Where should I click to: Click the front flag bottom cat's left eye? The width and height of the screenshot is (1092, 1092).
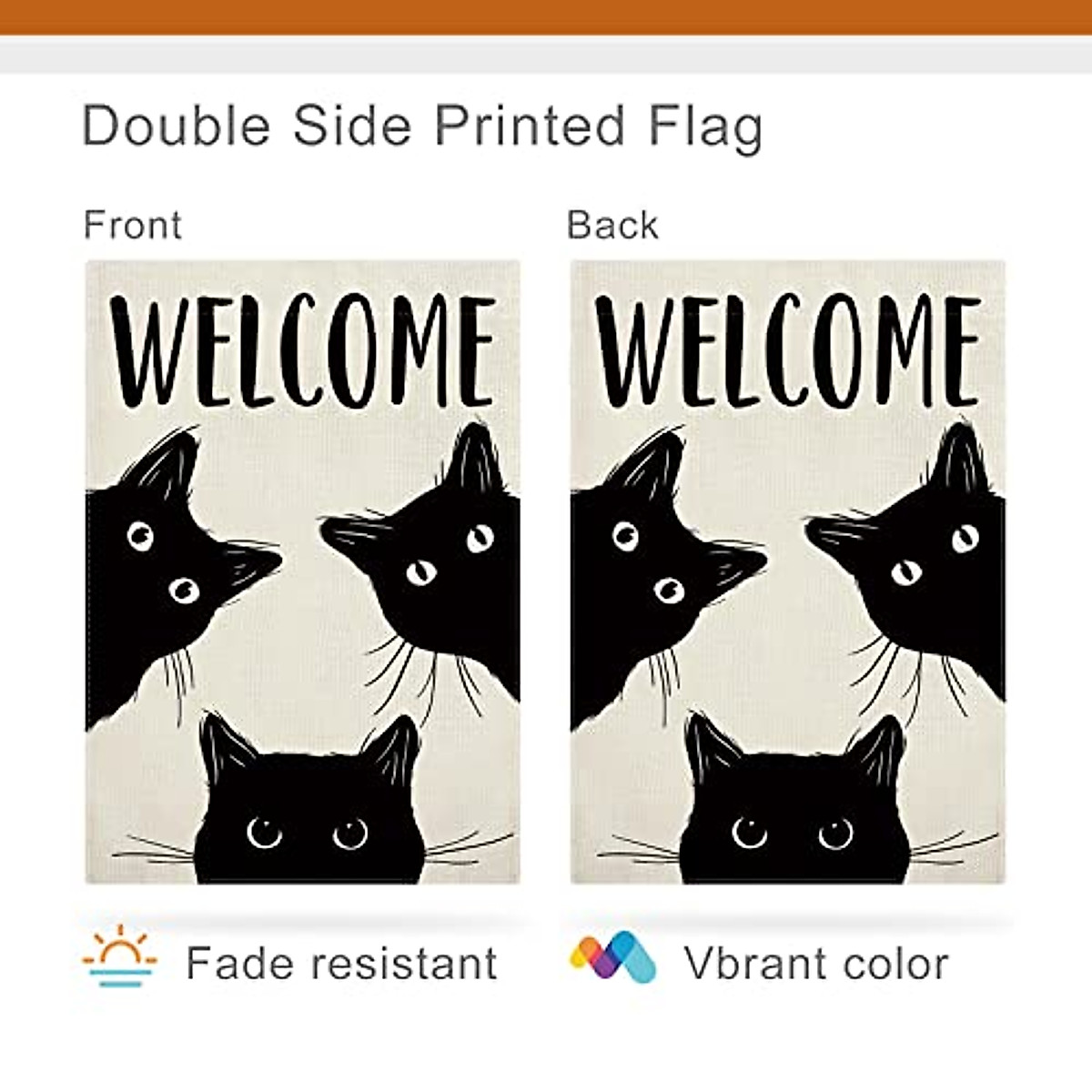(265, 831)
